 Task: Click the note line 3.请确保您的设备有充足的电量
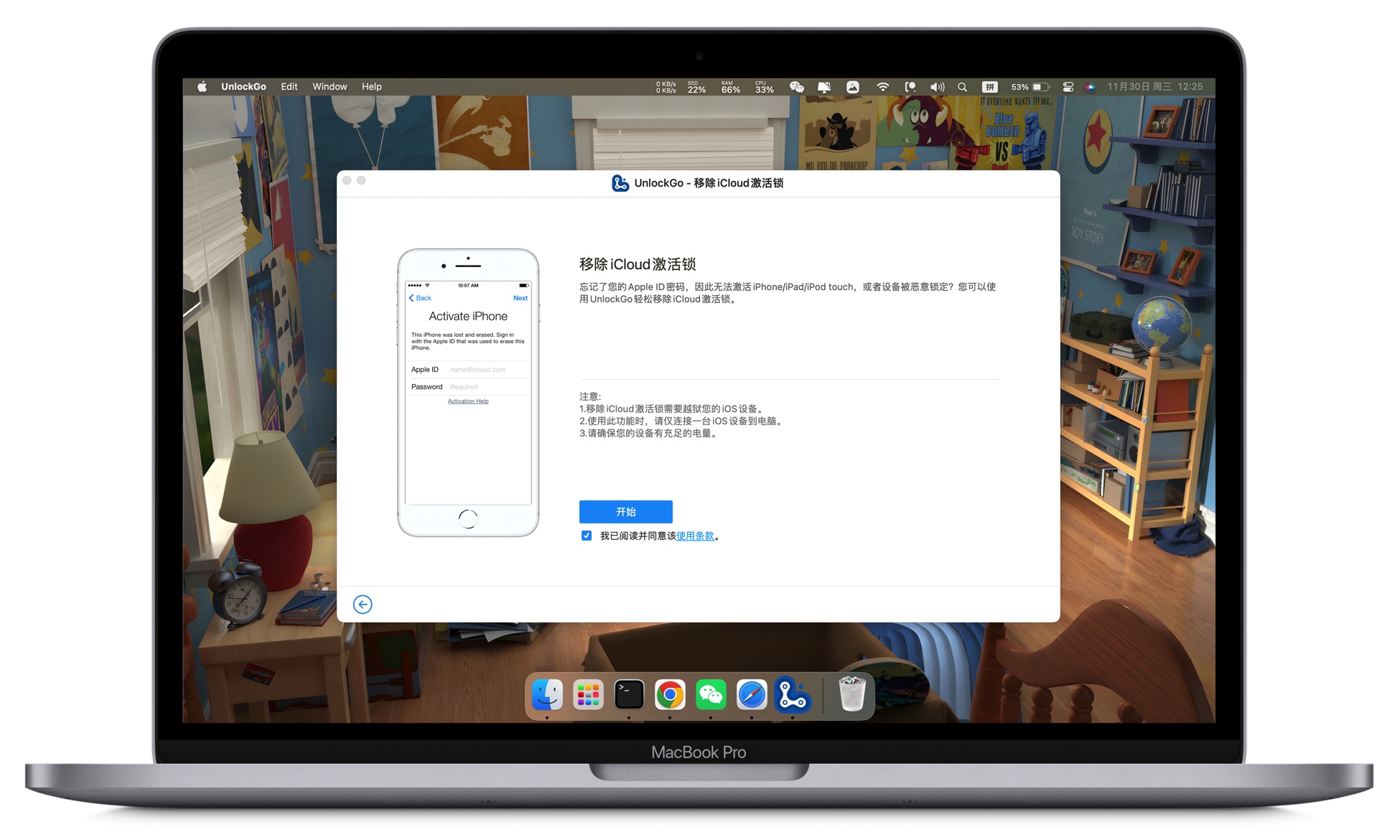(649, 434)
